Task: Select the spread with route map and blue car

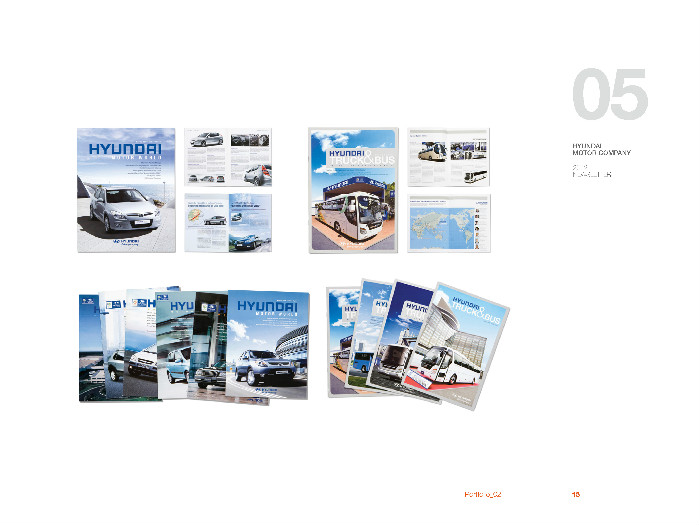Action: [228, 223]
